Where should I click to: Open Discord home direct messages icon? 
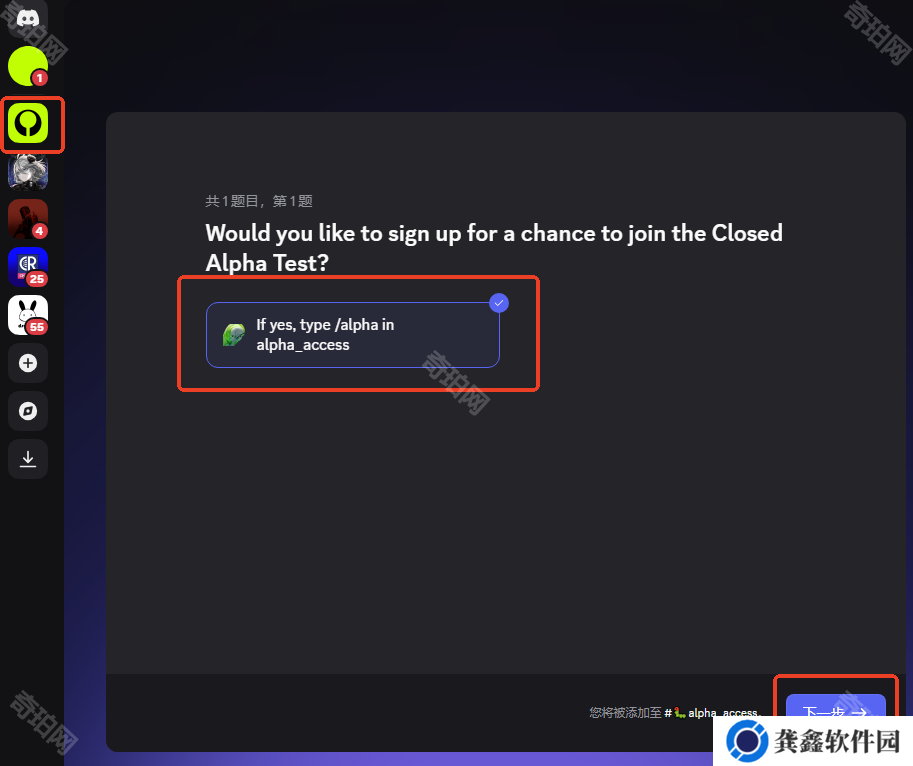click(27, 17)
